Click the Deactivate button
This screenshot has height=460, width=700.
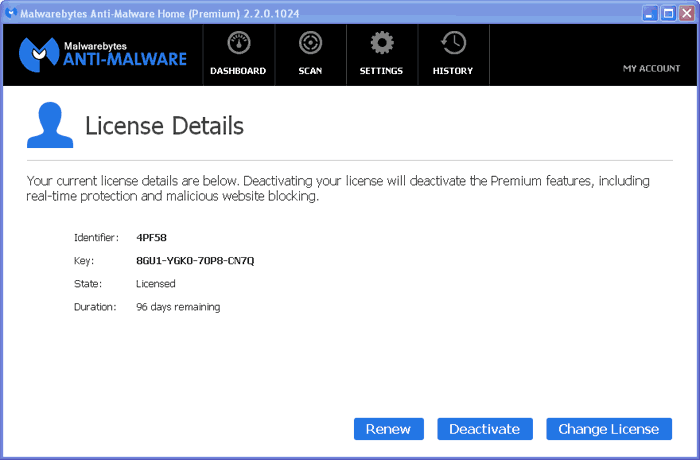pos(485,429)
